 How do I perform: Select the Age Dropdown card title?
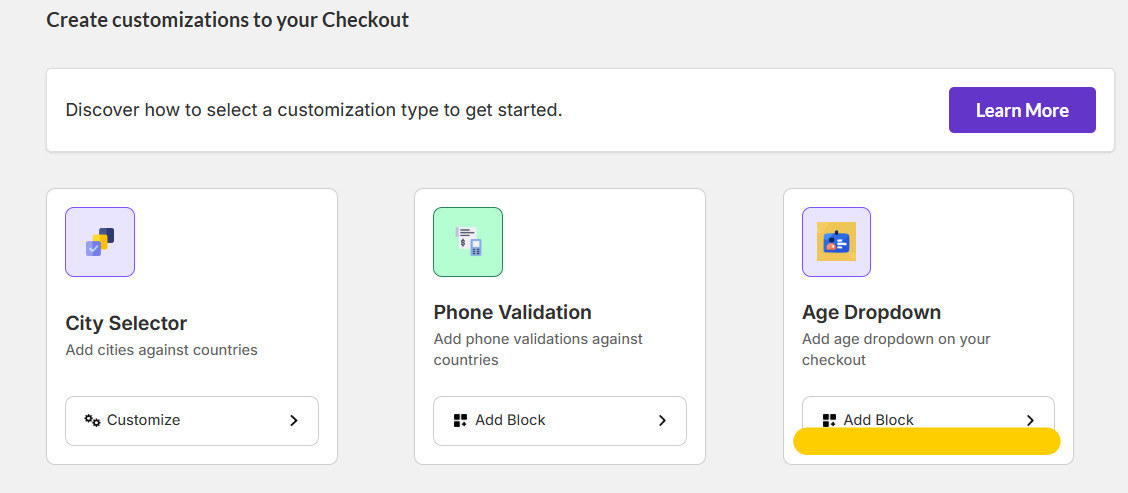click(x=871, y=312)
